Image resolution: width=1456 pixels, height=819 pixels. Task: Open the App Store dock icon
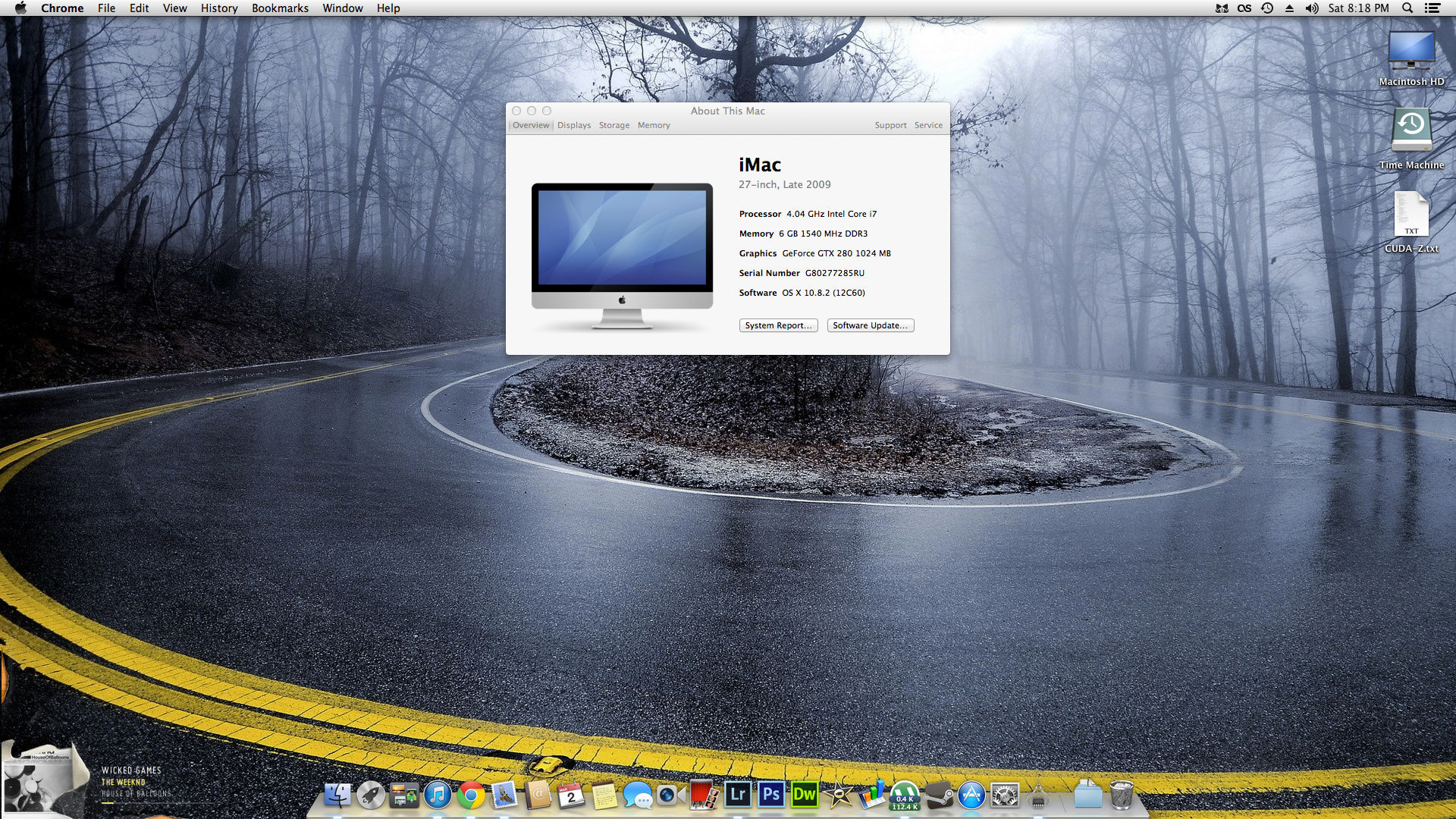[971, 795]
